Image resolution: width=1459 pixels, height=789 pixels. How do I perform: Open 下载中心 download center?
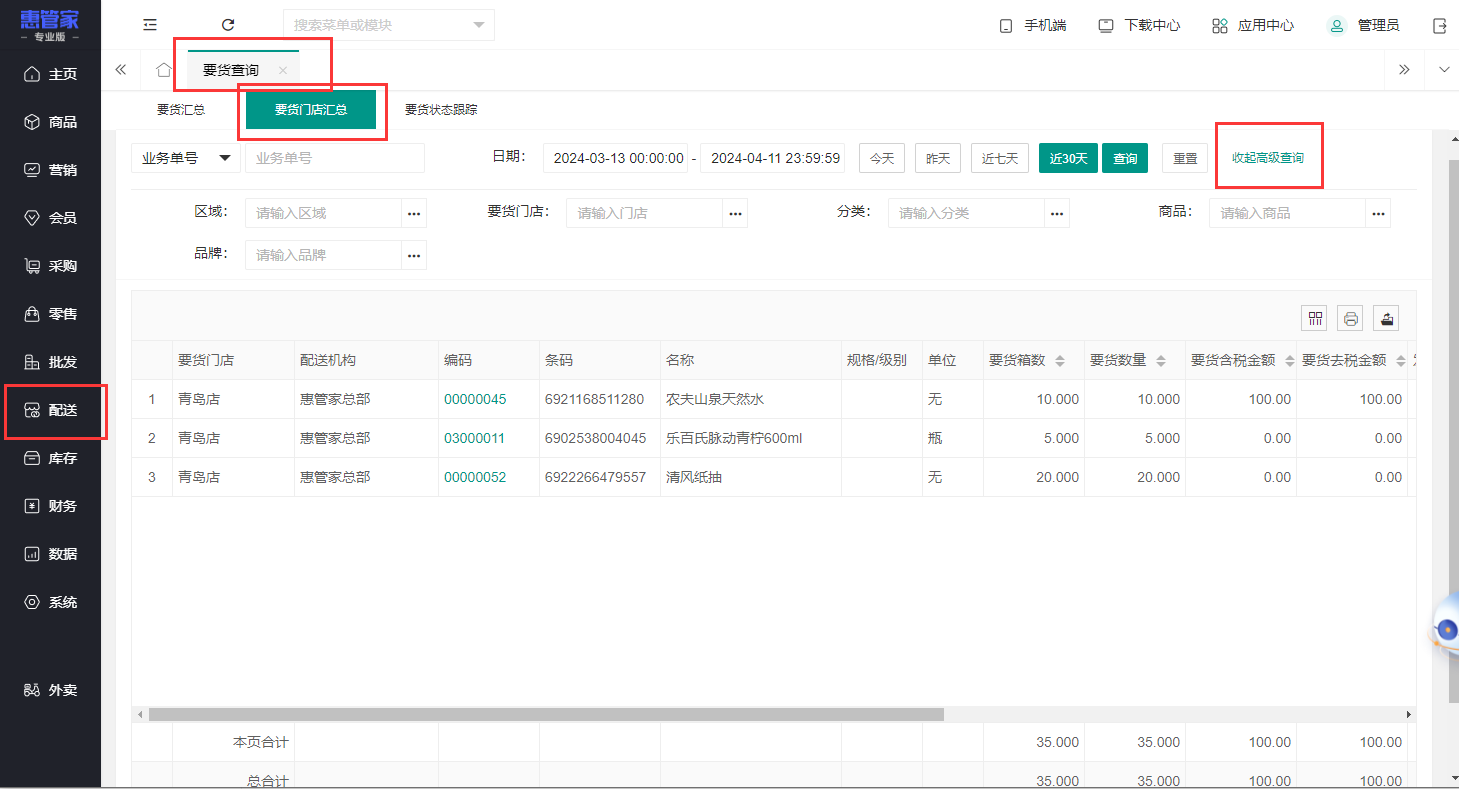click(1139, 26)
